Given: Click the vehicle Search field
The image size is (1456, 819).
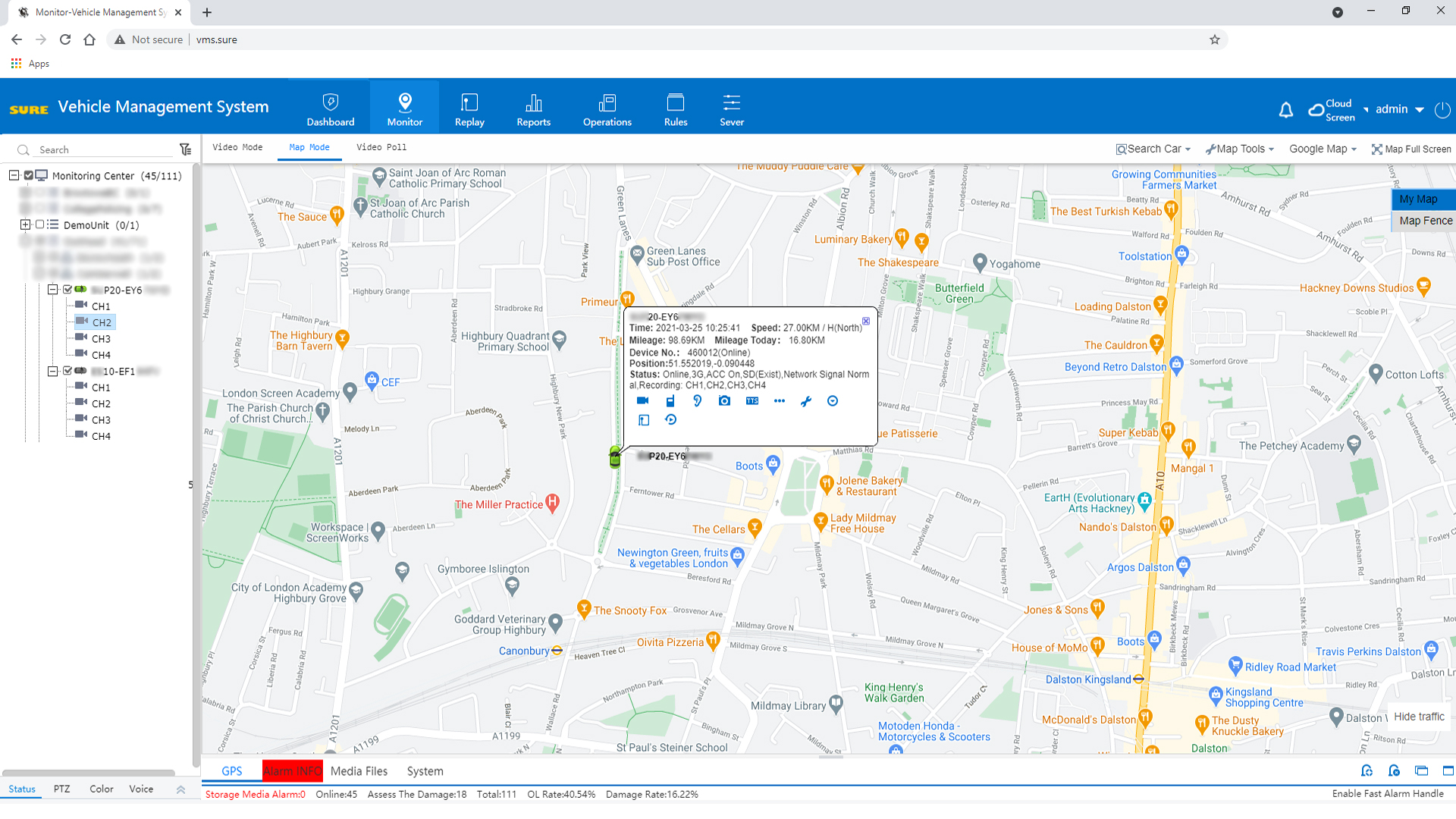Looking at the screenshot, I should click(x=102, y=149).
